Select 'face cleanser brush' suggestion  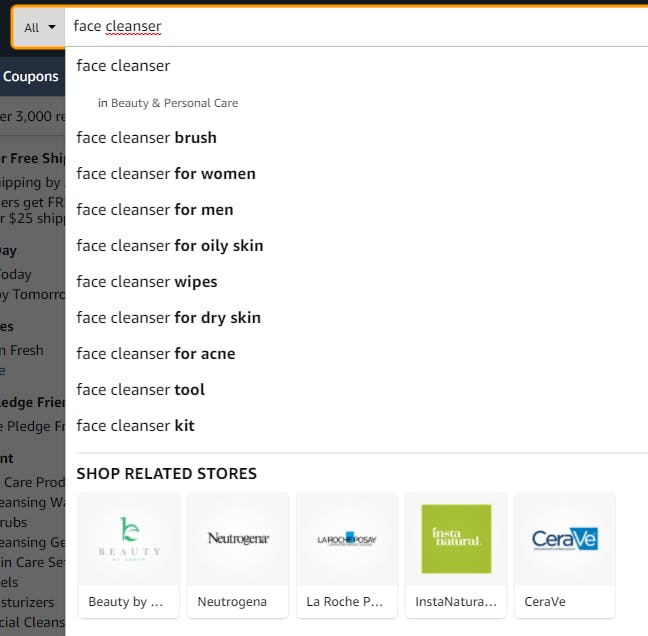(x=146, y=138)
